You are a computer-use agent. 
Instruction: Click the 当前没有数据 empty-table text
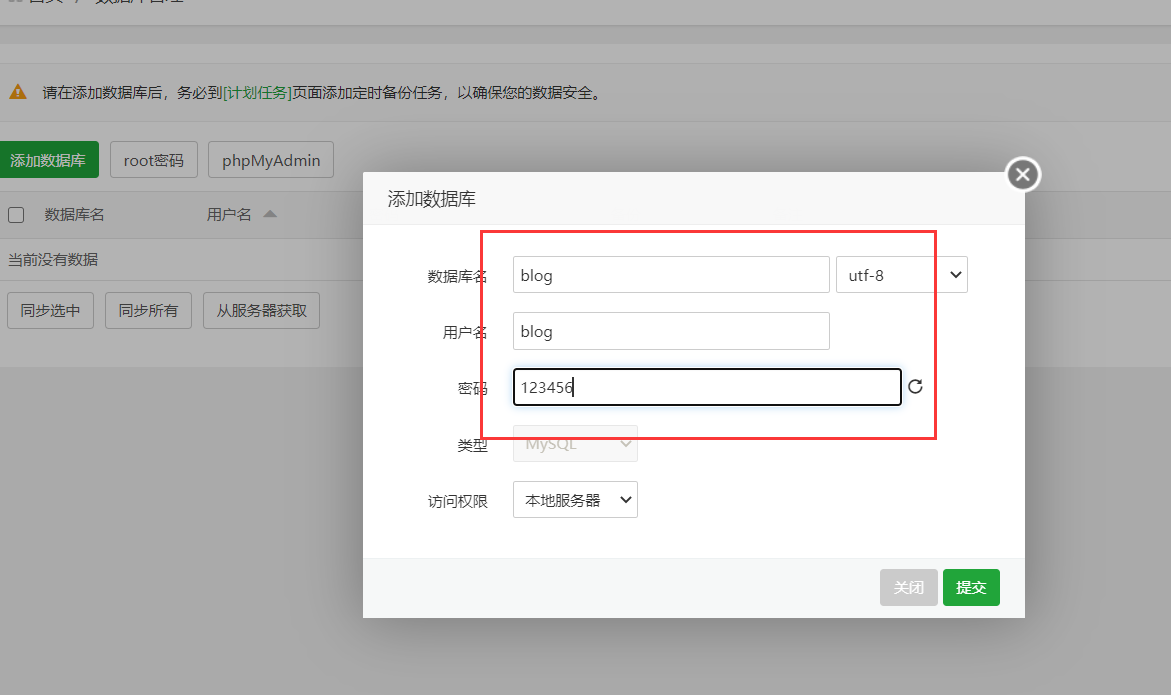point(53,260)
